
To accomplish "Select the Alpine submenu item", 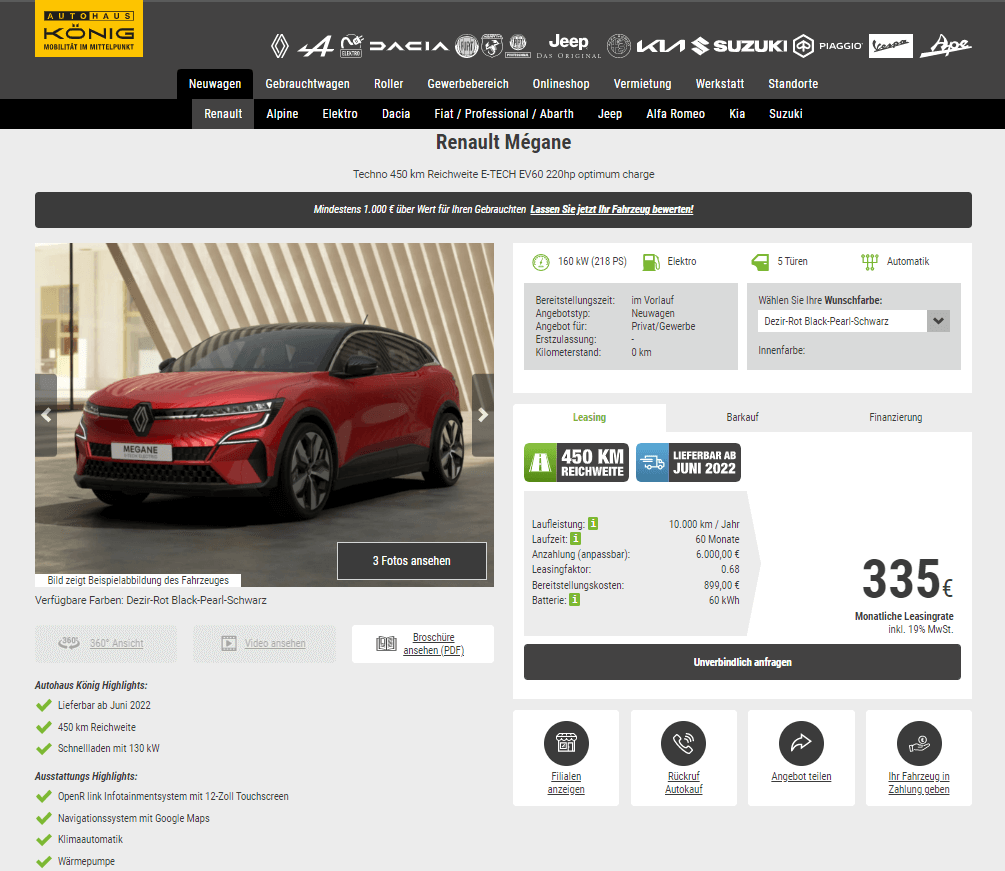I will (282, 114).
